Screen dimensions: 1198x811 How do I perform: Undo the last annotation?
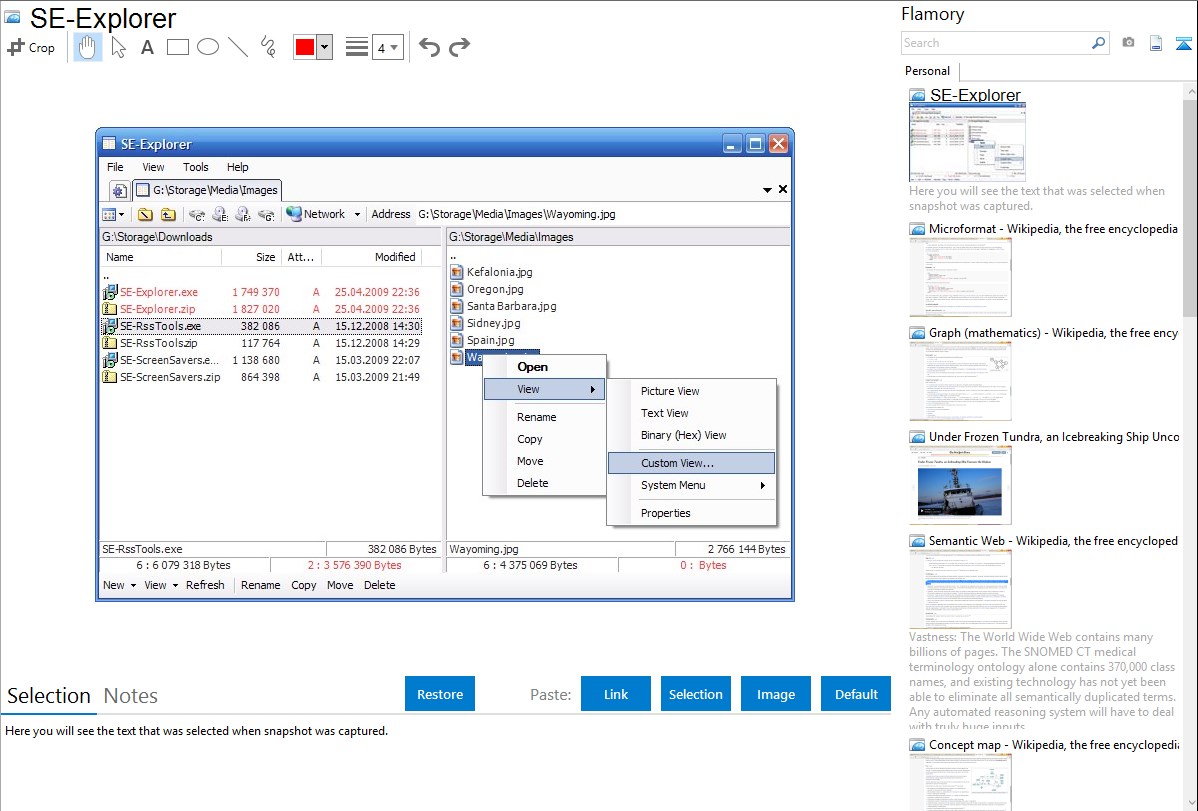(429, 47)
